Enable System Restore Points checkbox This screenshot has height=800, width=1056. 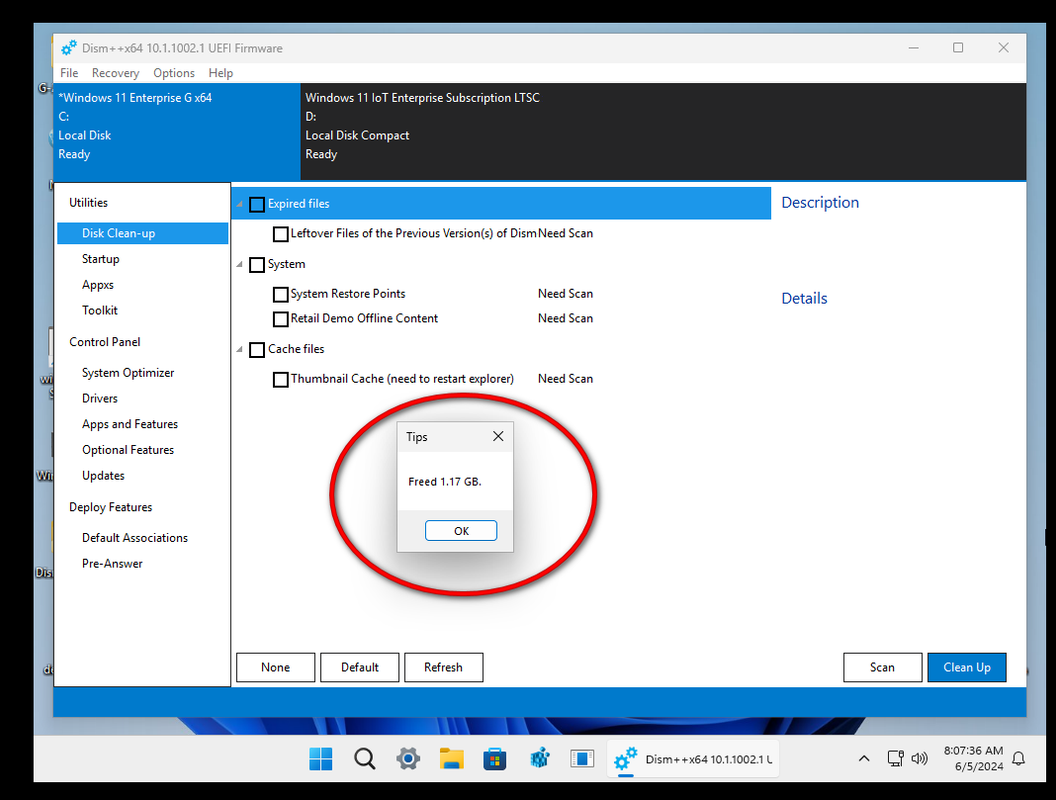(x=280, y=295)
